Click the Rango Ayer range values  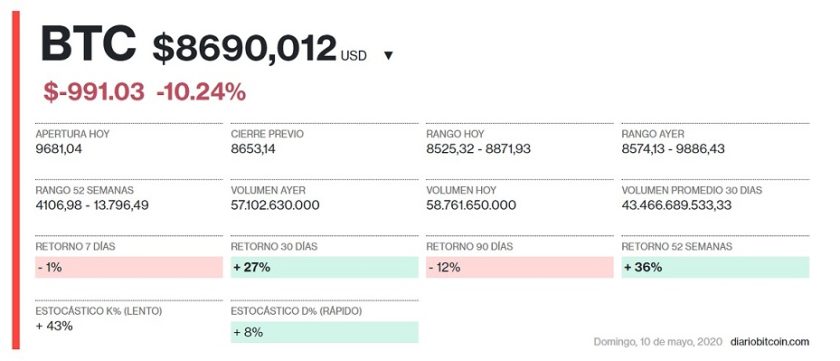[673, 149]
